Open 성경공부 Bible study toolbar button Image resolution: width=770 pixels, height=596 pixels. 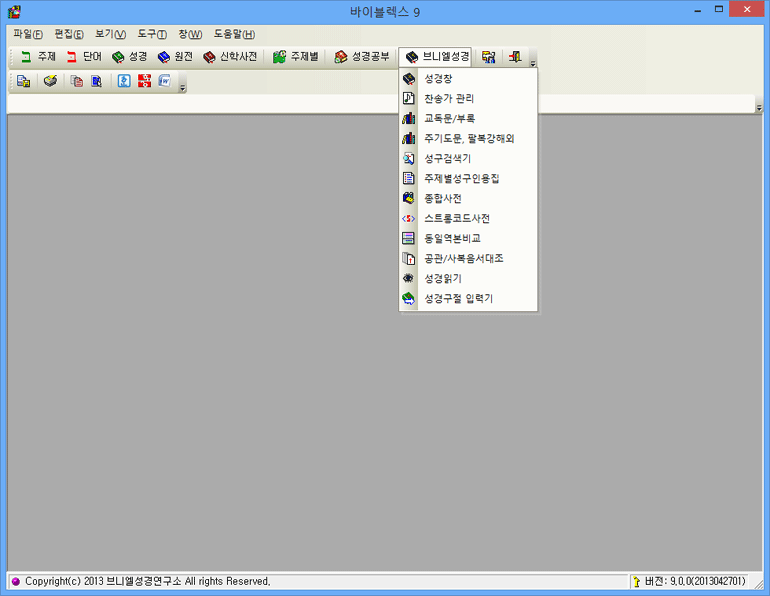coord(362,57)
